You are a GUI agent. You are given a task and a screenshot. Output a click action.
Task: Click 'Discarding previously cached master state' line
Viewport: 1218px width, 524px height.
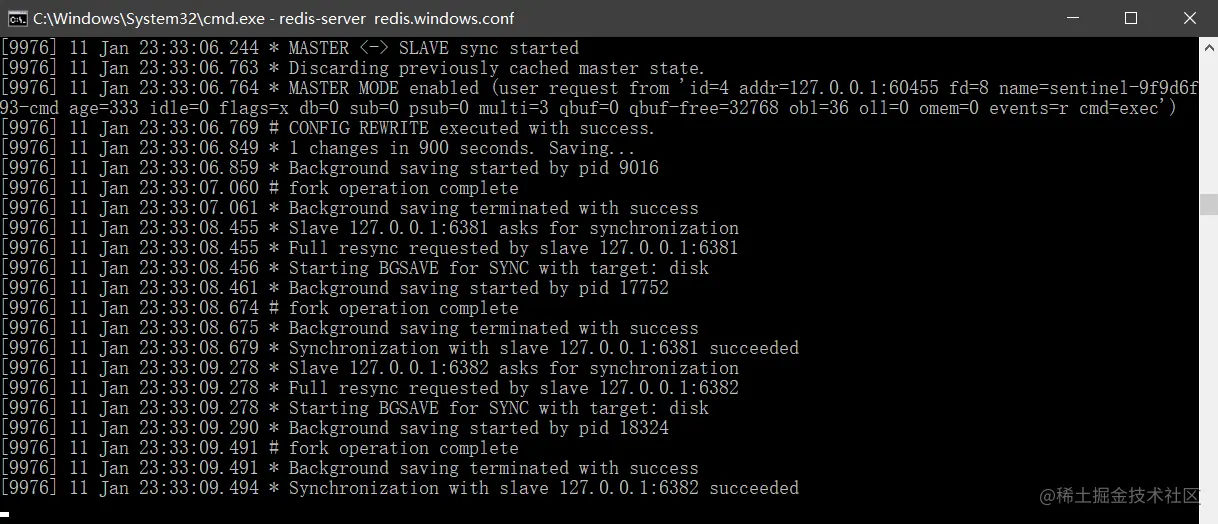(497, 68)
